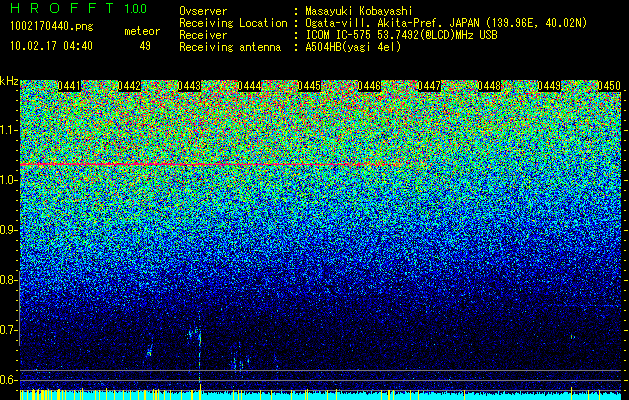Image resolution: width=629 pixels, height=400 pixels.
Task: Click the 0445 time marker
Action: [309, 86]
